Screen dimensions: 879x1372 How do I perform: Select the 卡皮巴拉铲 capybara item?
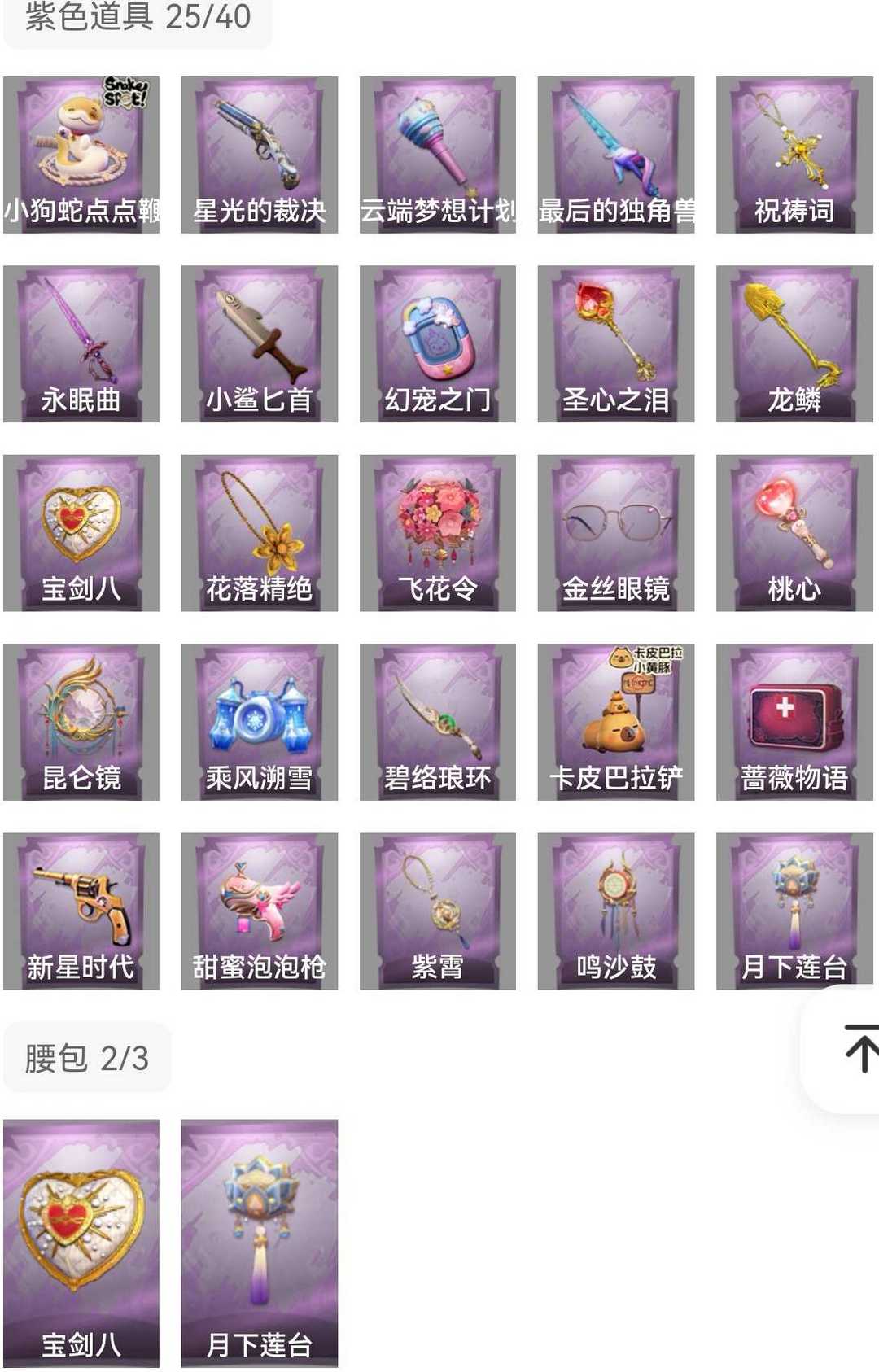616,722
